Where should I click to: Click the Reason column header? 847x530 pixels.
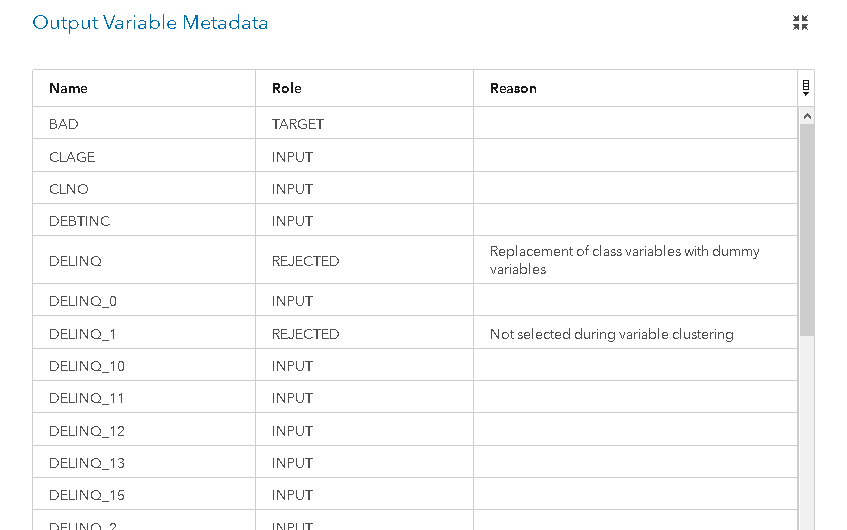(x=513, y=88)
